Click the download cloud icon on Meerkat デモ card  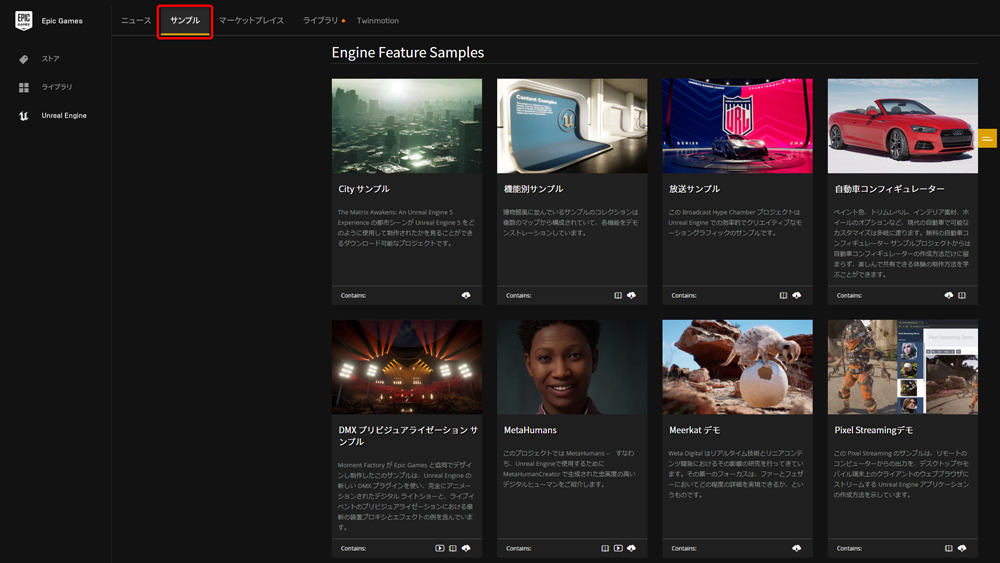tap(797, 548)
